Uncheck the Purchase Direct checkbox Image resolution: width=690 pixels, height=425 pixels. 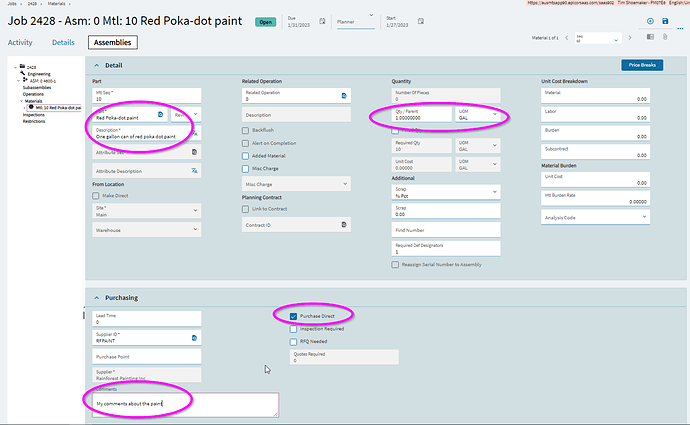point(294,316)
